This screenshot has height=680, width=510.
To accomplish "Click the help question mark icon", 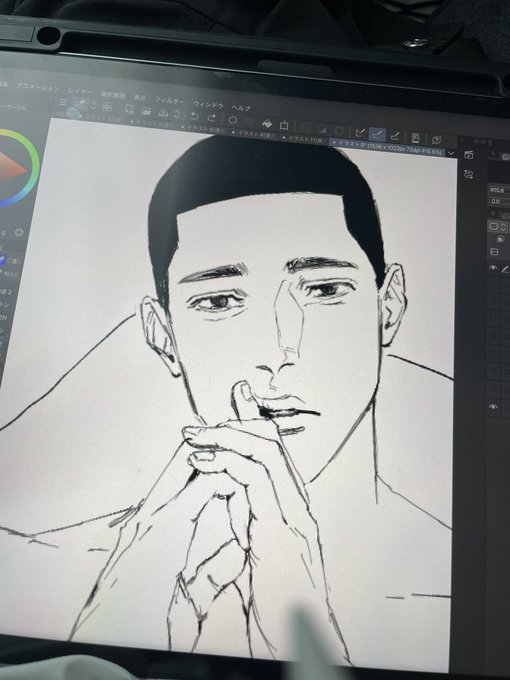I will click(436, 140).
